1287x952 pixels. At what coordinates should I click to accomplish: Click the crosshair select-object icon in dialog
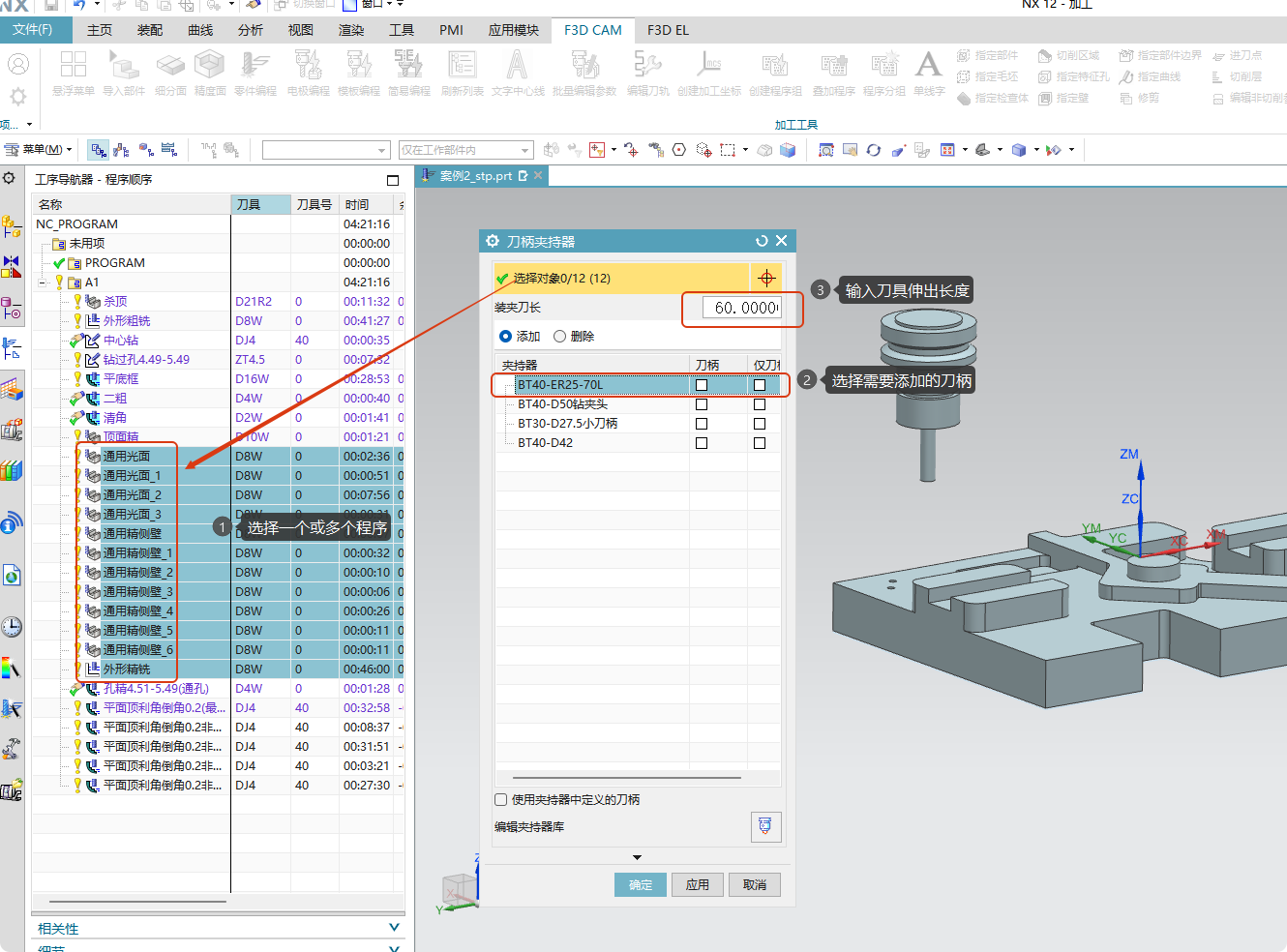click(766, 279)
